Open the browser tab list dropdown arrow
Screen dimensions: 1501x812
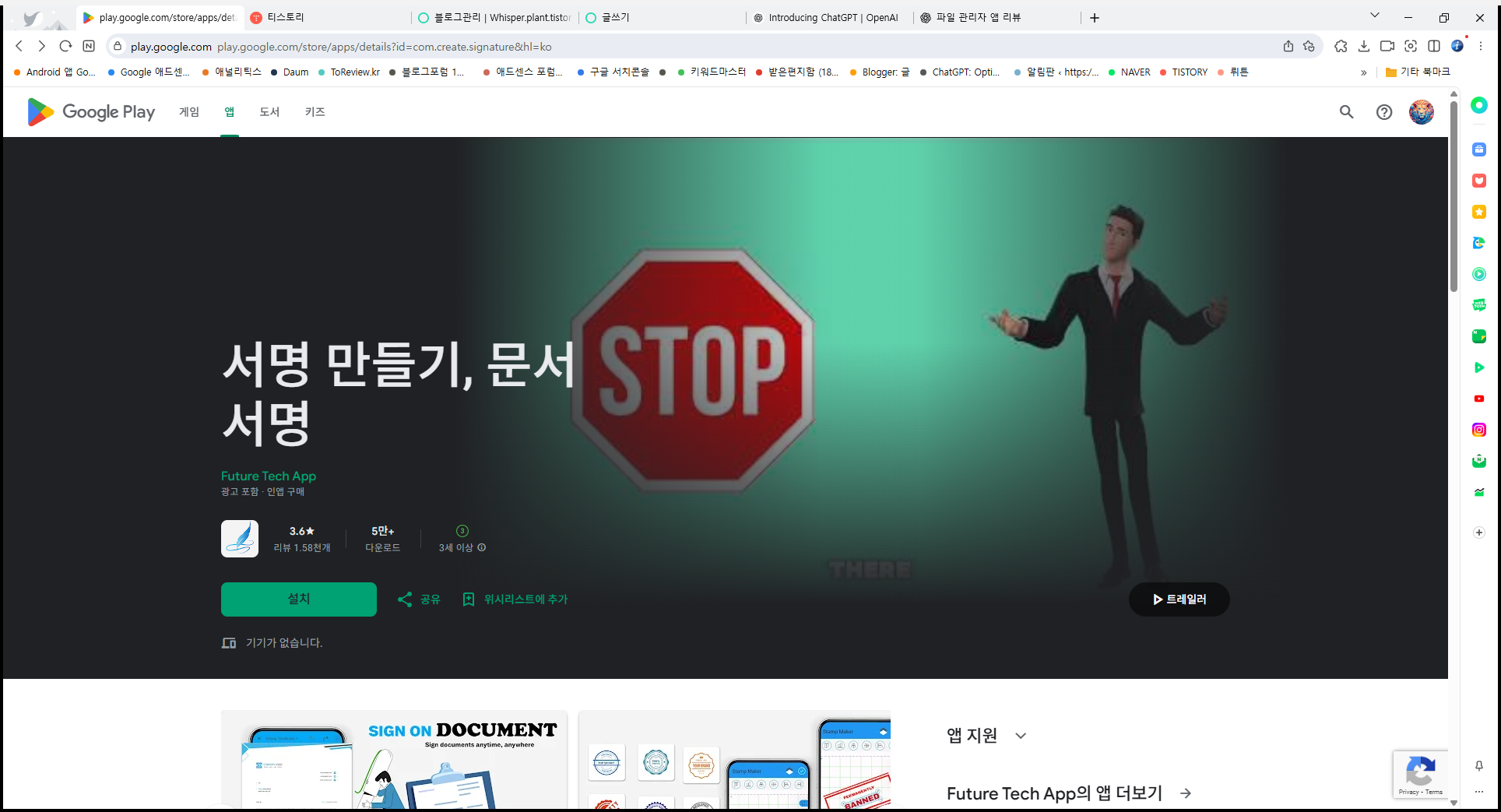(x=1375, y=16)
